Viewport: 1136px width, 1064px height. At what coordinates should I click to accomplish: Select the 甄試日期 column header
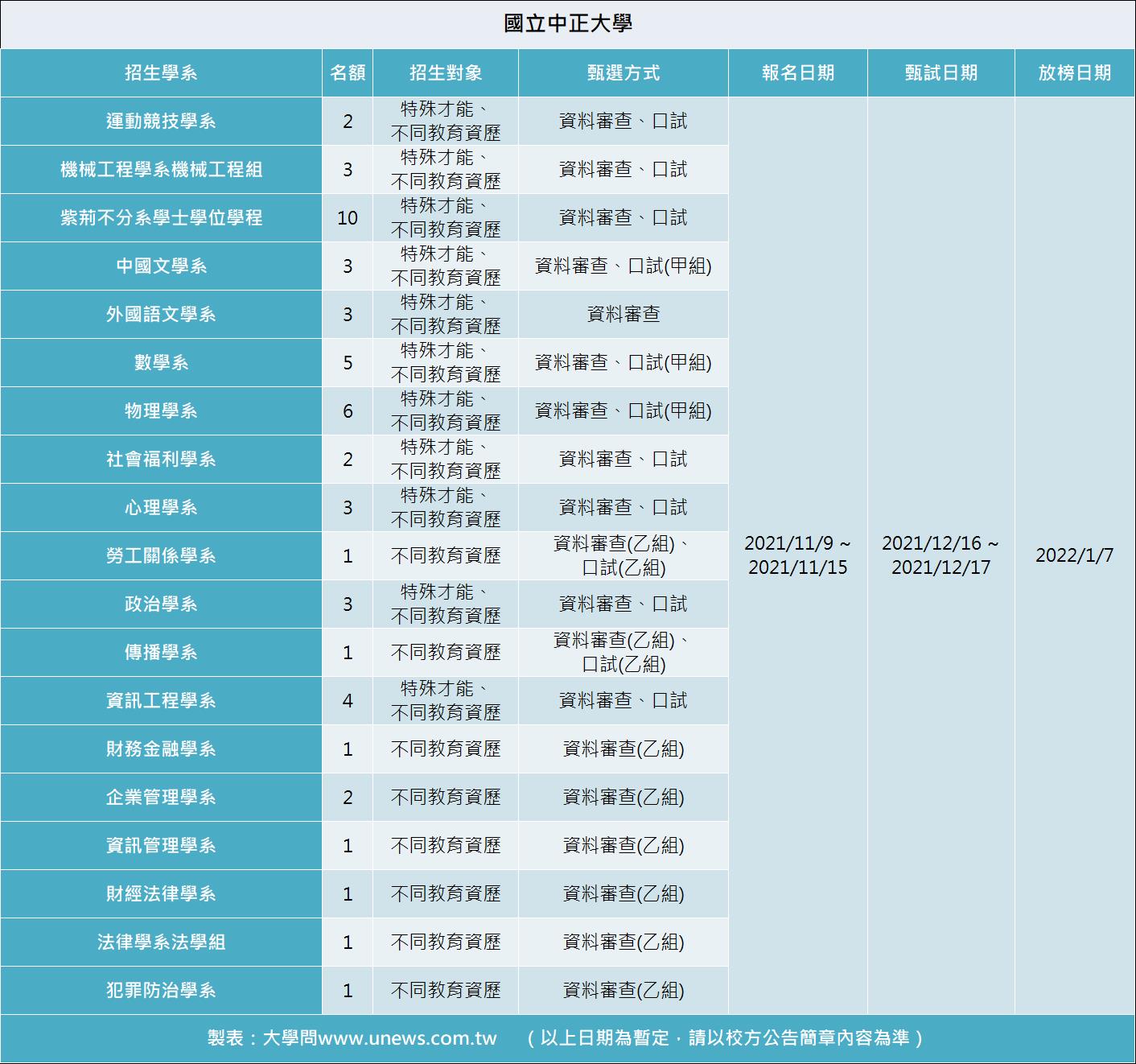pyautogui.click(x=941, y=73)
